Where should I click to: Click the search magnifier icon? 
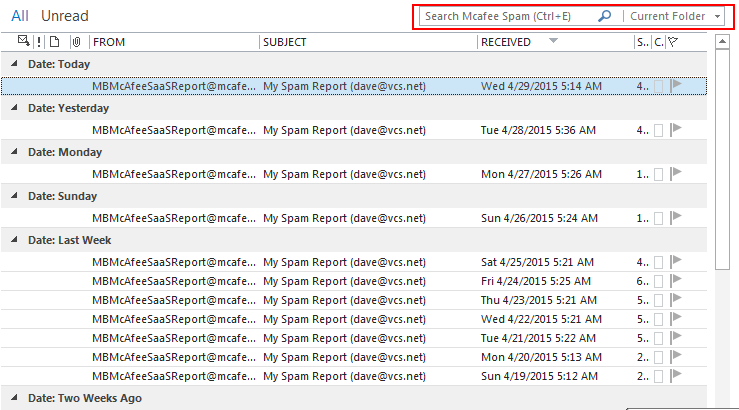604,16
